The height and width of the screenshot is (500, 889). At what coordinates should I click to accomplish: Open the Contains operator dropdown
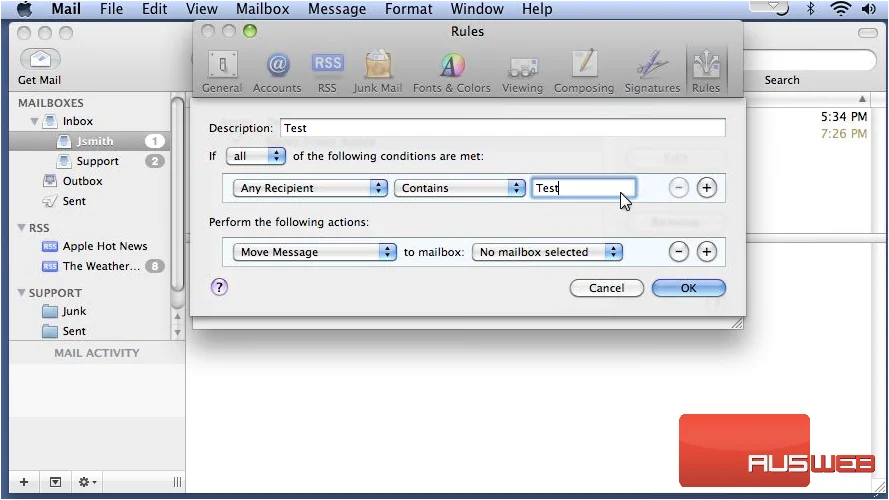(x=460, y=188)
